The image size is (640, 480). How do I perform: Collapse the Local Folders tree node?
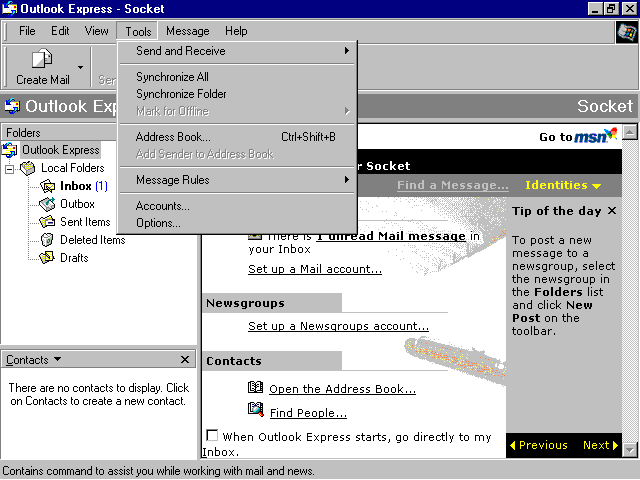tap(9, 169)
